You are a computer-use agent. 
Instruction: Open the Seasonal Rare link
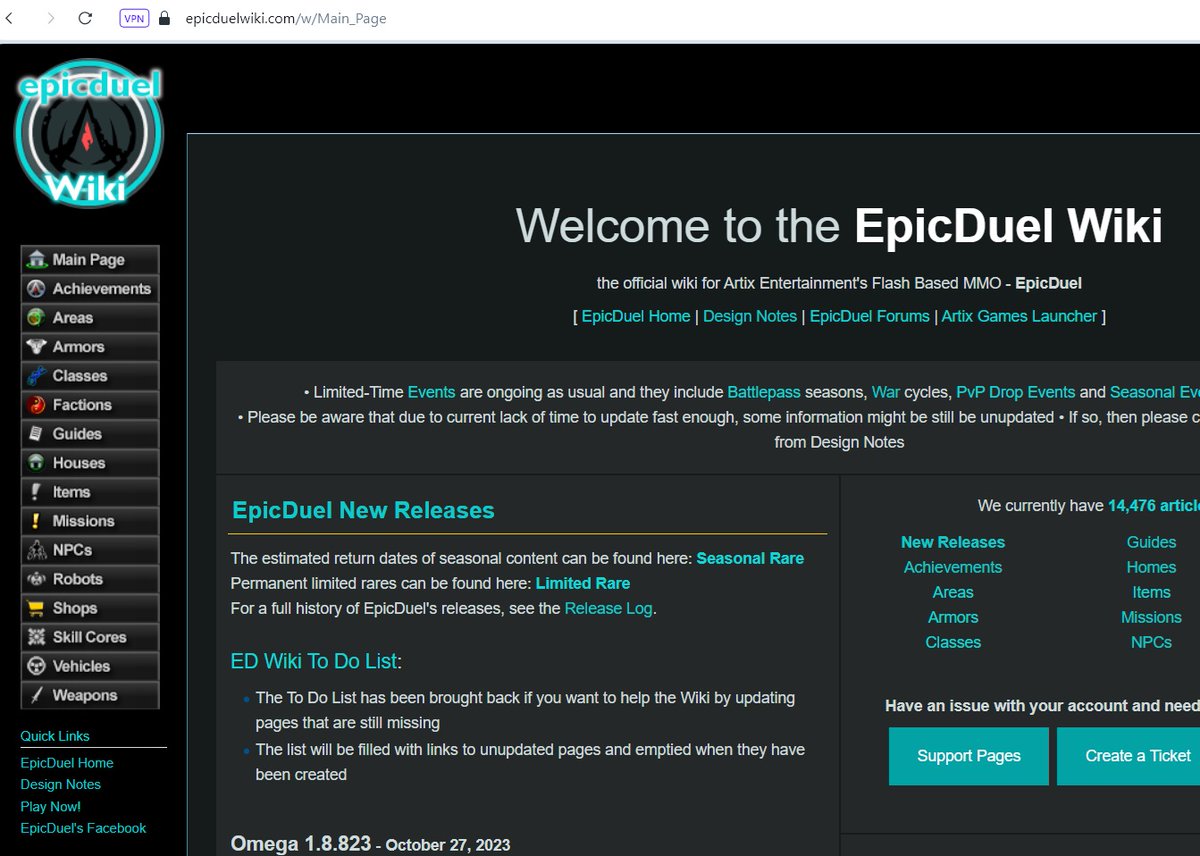point(750,558)
